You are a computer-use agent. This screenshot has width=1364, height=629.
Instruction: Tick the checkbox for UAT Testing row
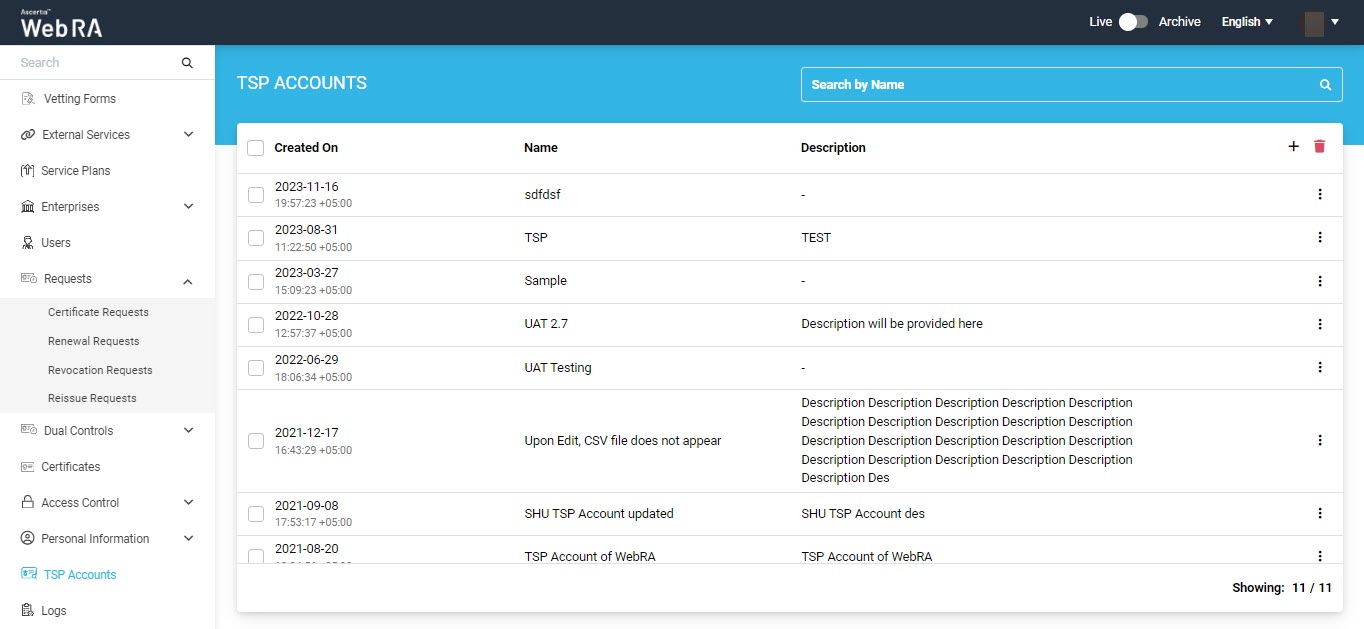pos(256,368)
